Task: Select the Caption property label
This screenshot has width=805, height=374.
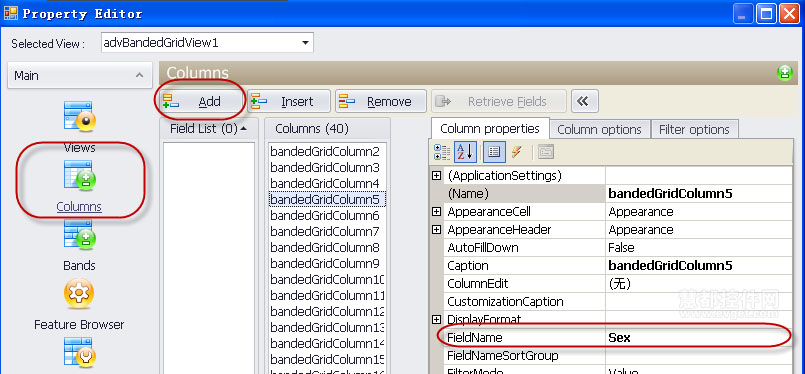Action: pyautogui.click(x=468, y=266)
